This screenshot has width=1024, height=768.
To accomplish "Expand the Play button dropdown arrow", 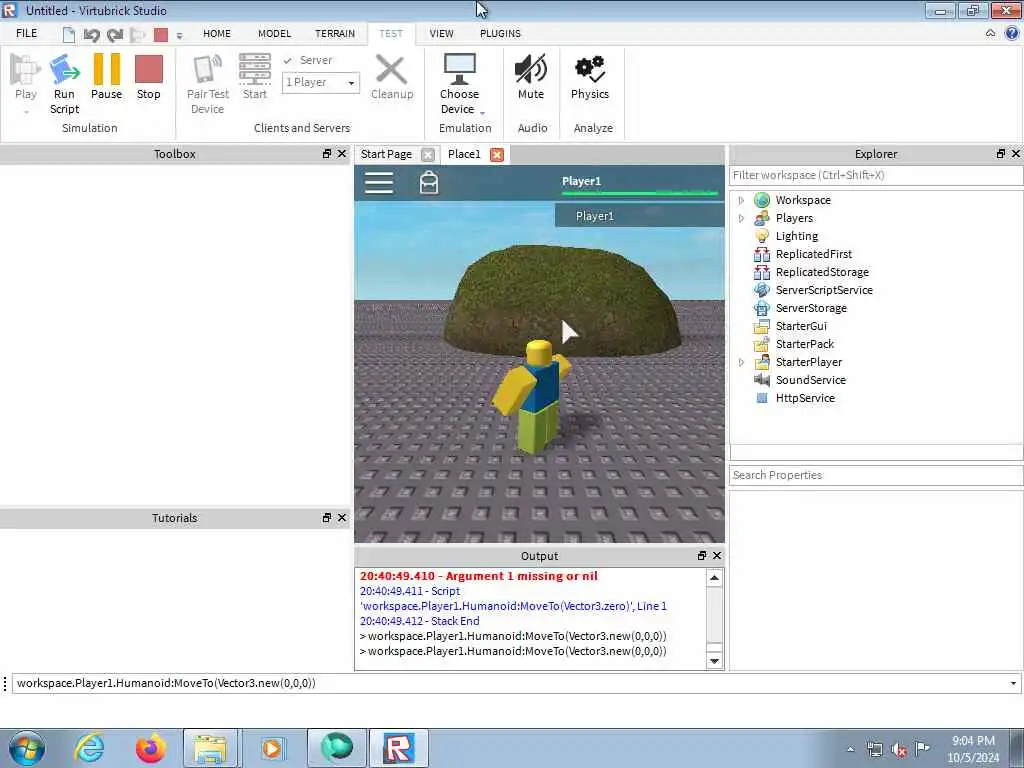I will tap(26, 112).
